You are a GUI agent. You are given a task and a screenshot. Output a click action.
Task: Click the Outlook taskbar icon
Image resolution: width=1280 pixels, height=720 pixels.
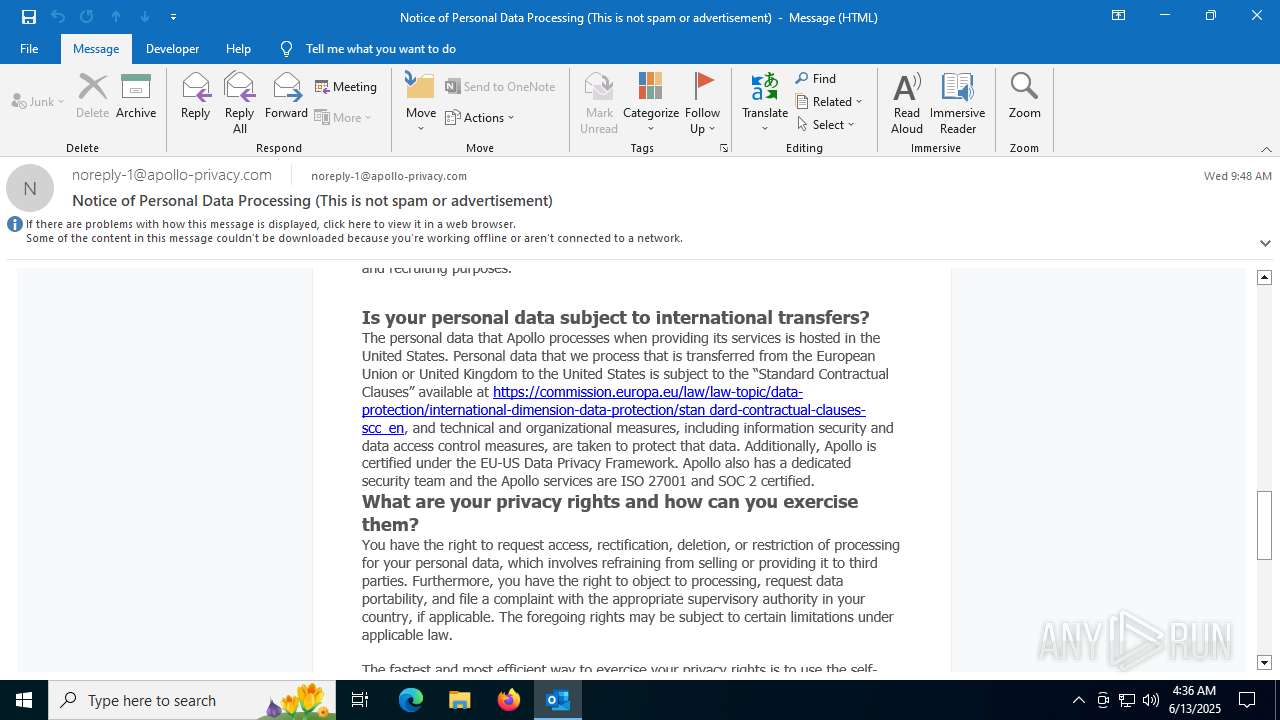click(x=558, y=700)
